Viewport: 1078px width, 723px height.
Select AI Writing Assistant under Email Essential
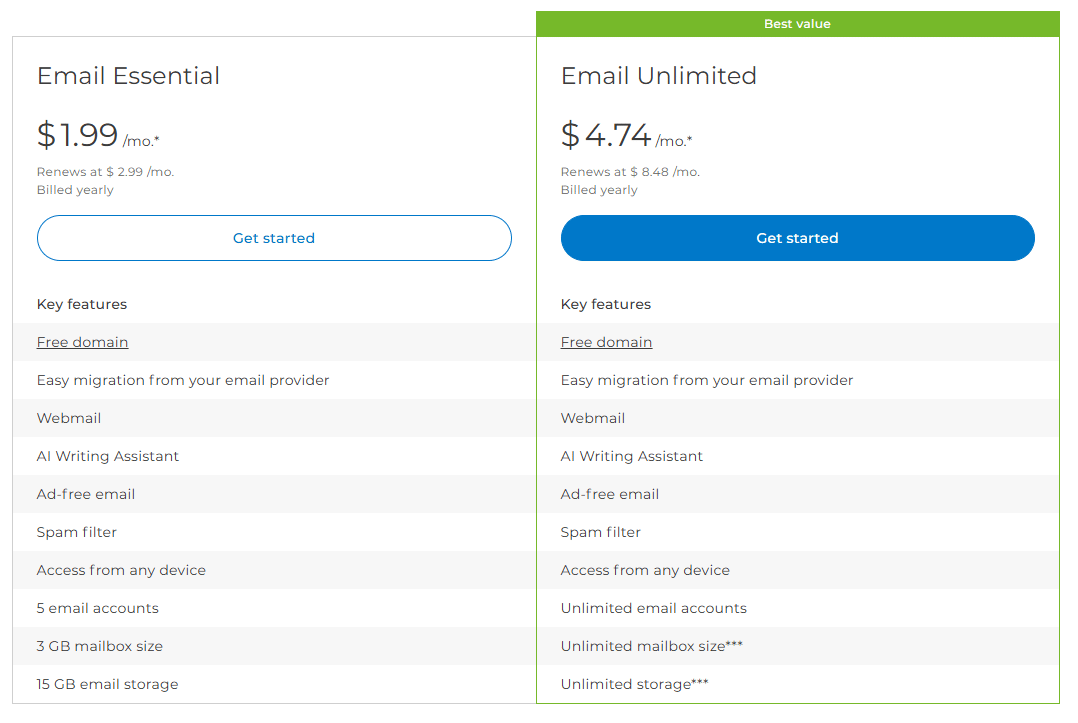[x=108, y=456]
